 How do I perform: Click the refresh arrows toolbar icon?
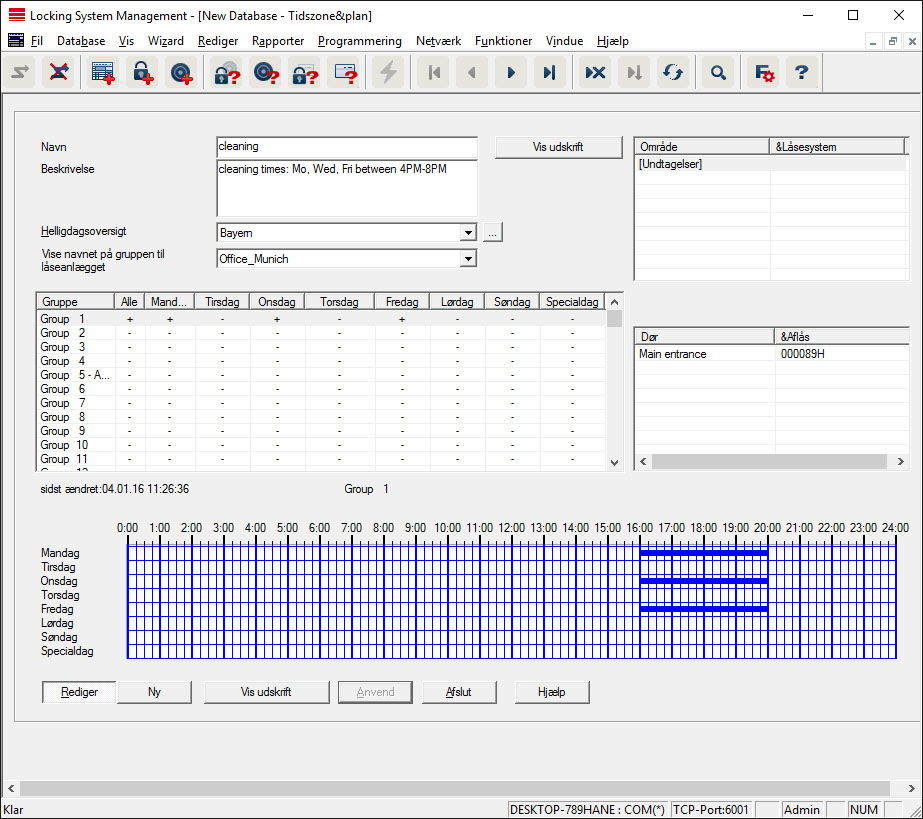pos(673,73)
